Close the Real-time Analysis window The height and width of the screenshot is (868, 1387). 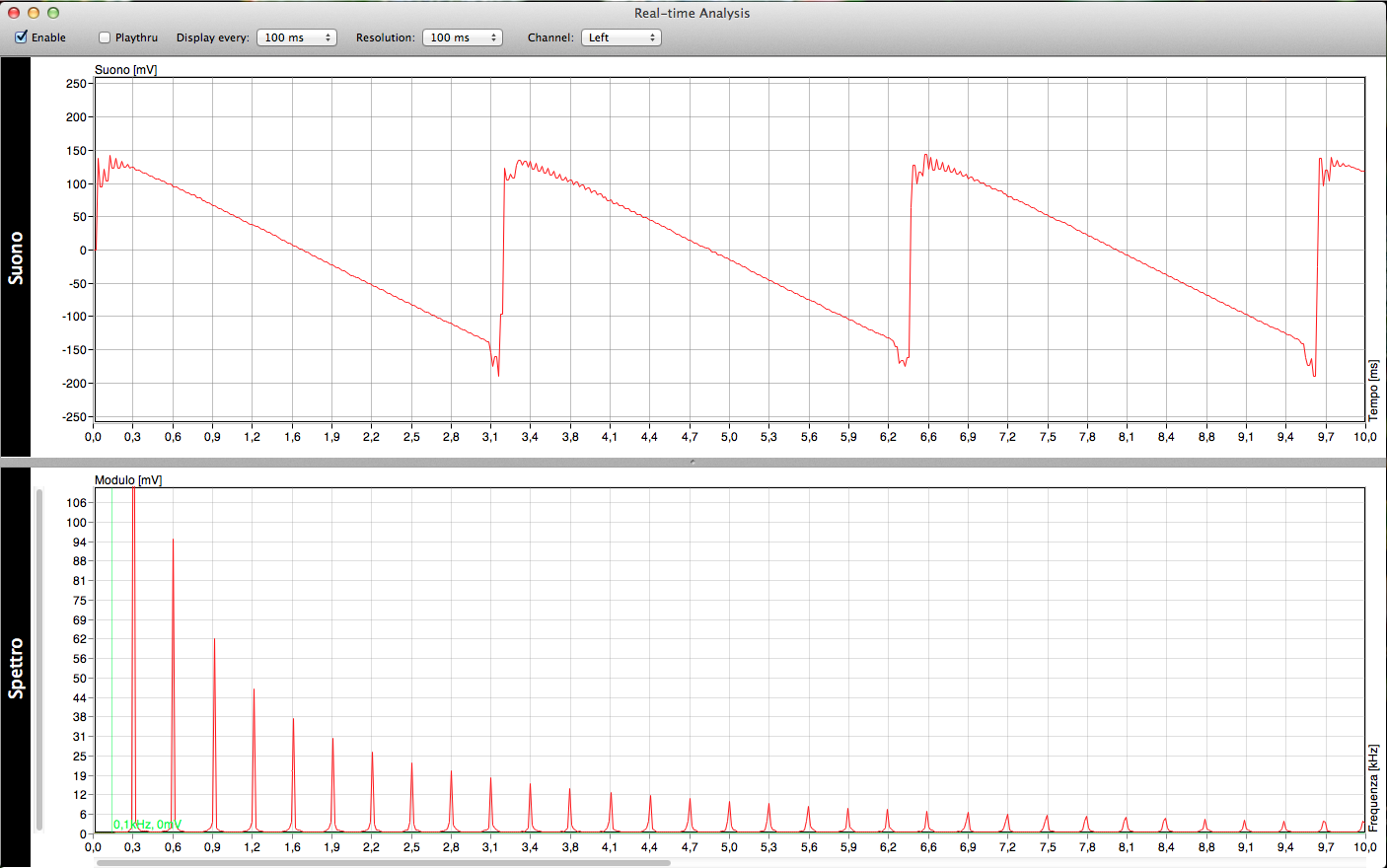(x=14, y=13)
